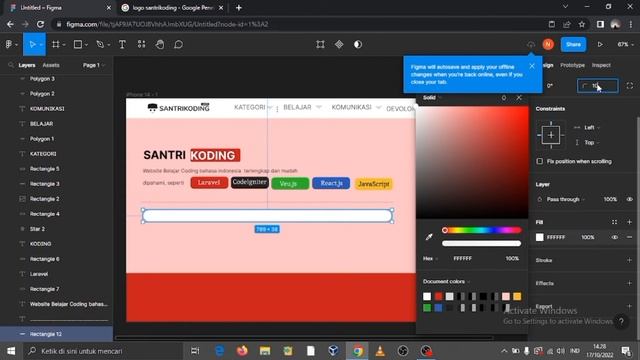
Task: Click the Present play button
Action: pyautogui.click(x=600, y=44)
